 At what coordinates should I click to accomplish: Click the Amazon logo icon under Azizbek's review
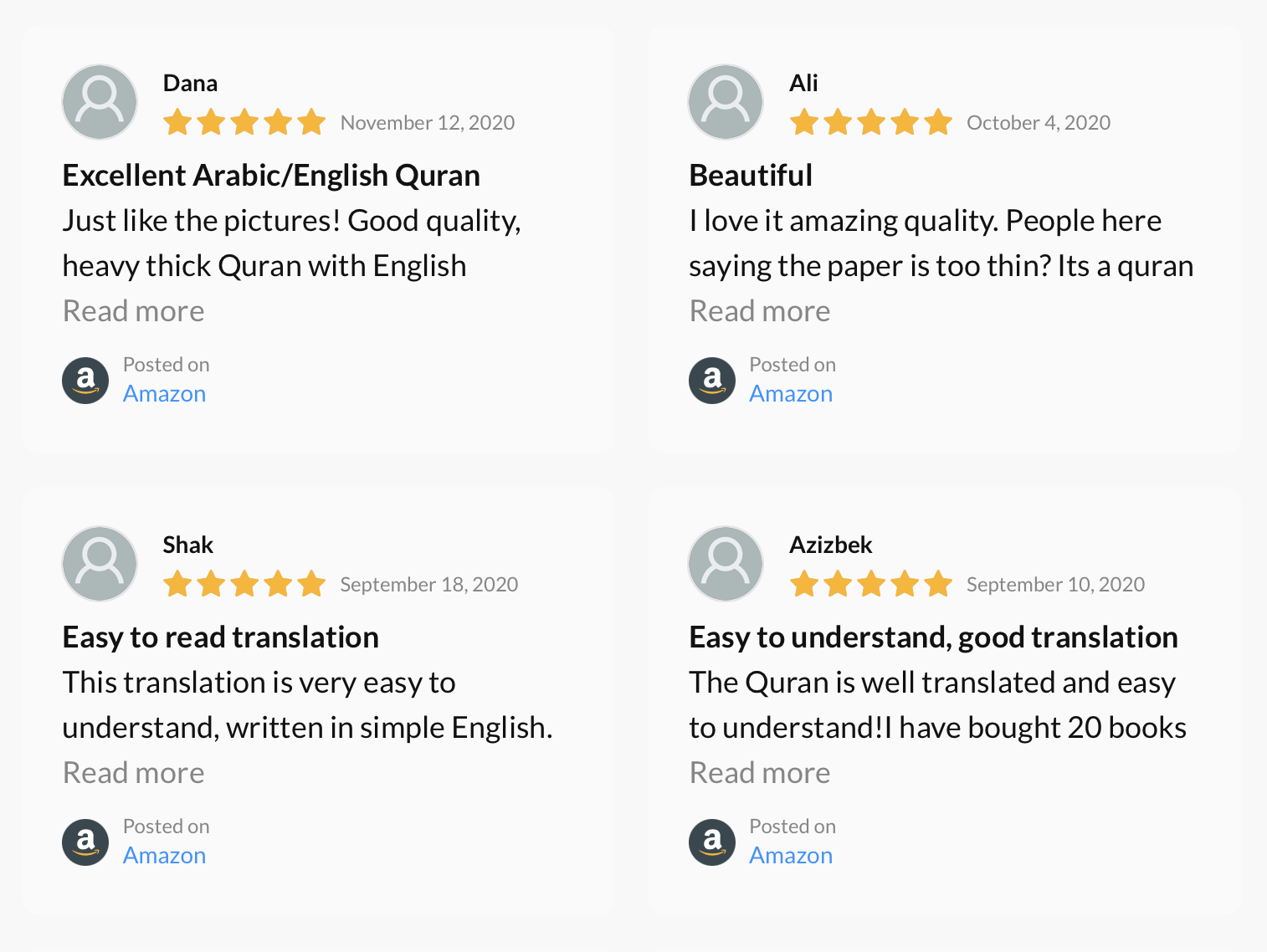click(x=712, y=842)
